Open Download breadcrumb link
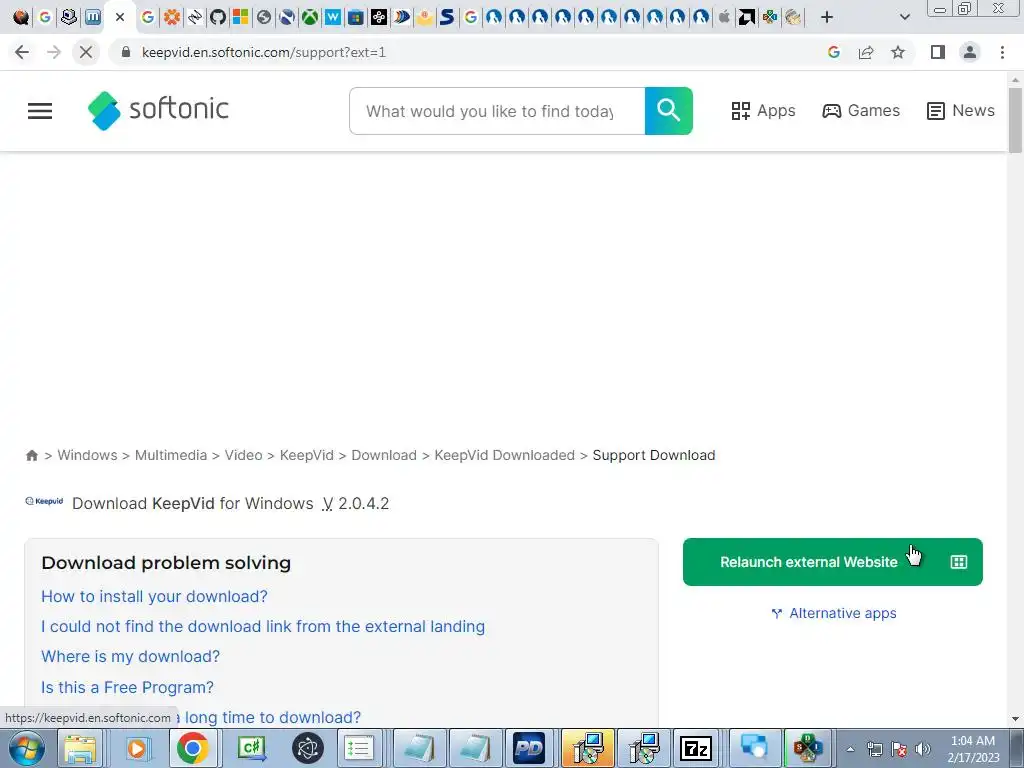This screenshot has width=1024, height=768. point(384,455)
